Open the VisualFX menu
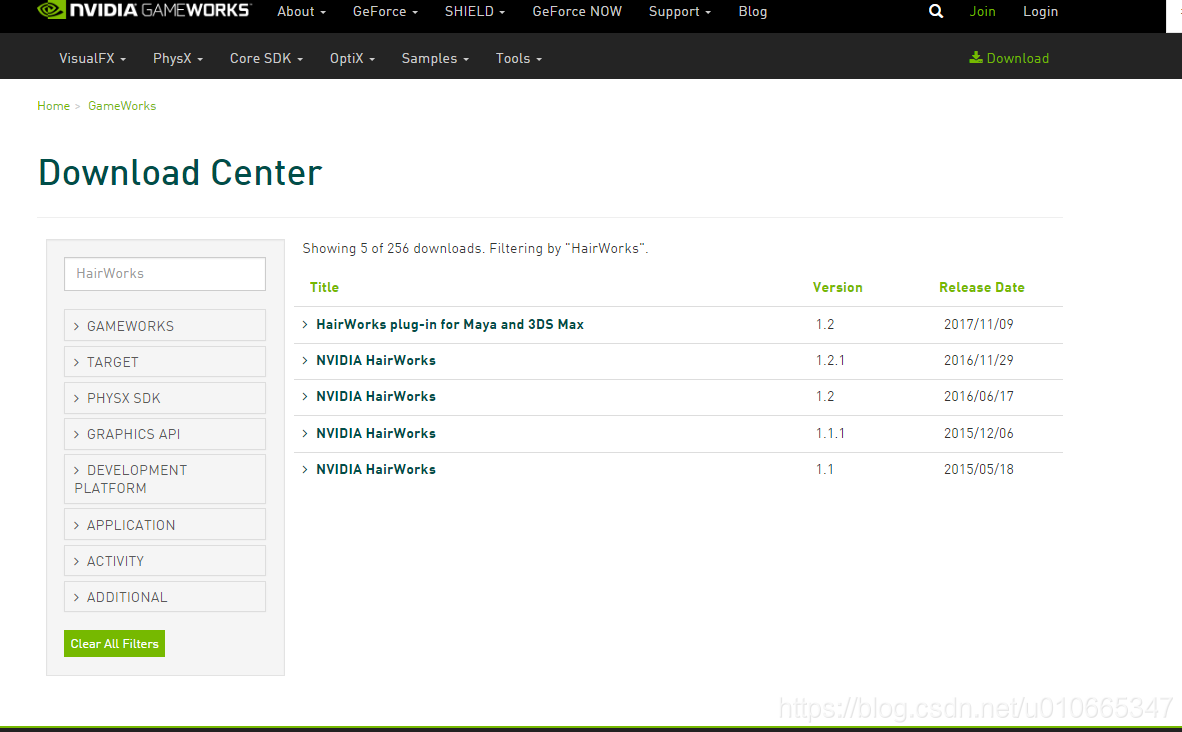 click(x=93, y=58)
